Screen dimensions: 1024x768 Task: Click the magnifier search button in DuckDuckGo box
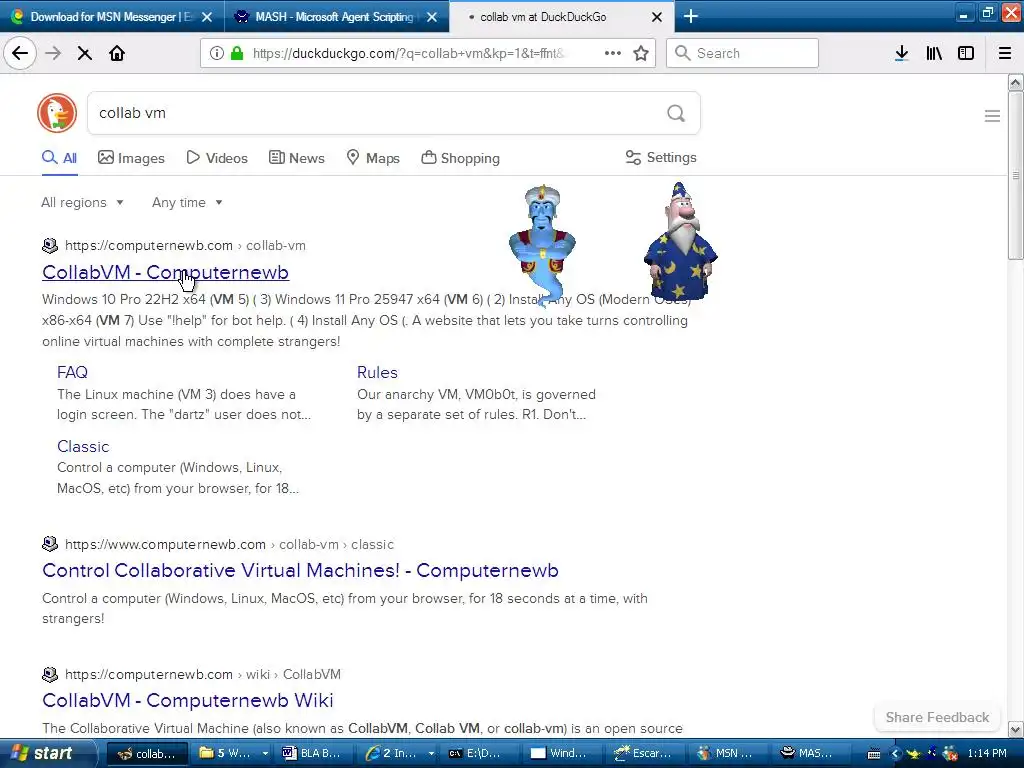[x=676, y=113]
